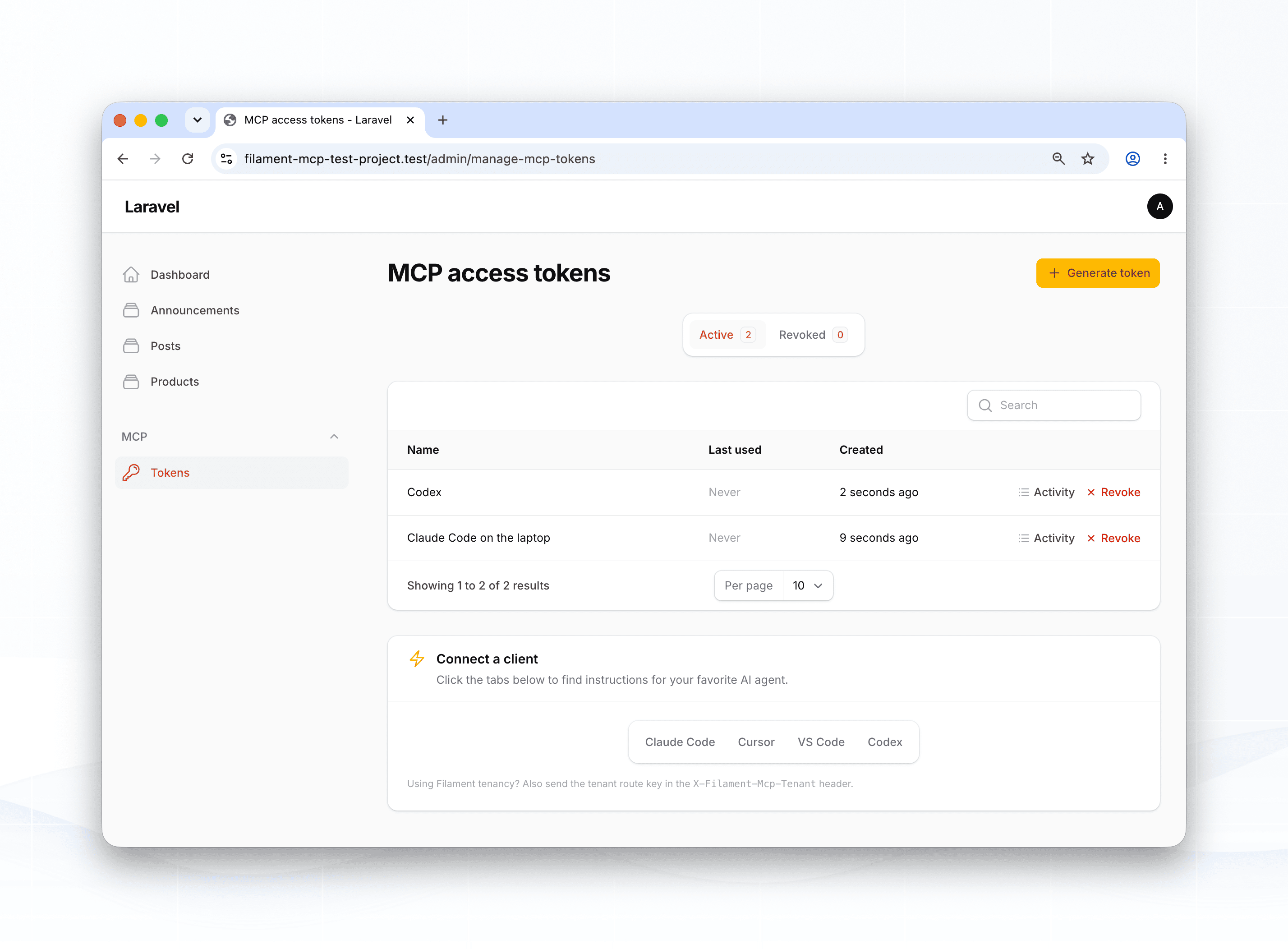Click the Codex token name cell
Screen dimensions: 1288x949
[x=424, y=492]
